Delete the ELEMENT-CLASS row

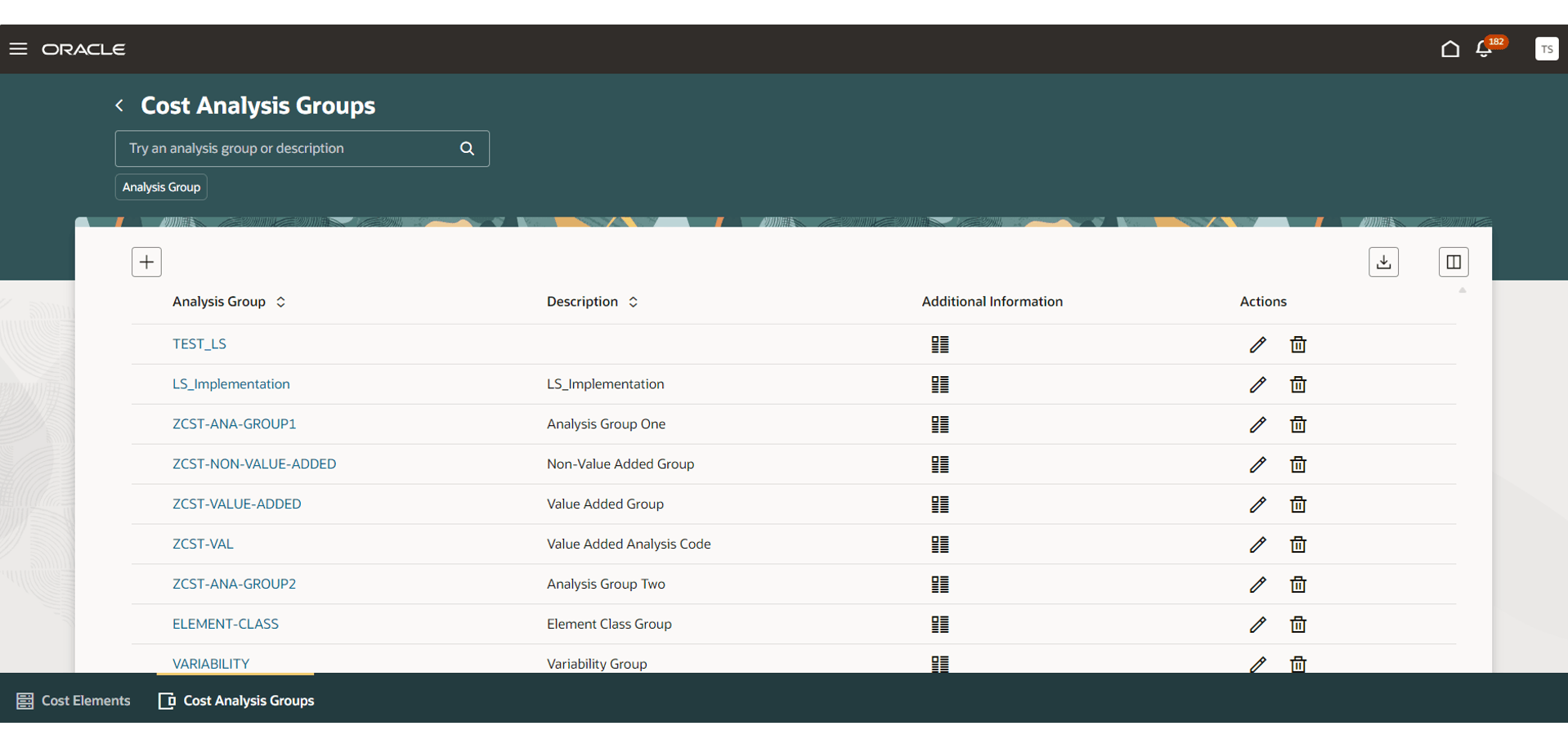pos(1297,625)
